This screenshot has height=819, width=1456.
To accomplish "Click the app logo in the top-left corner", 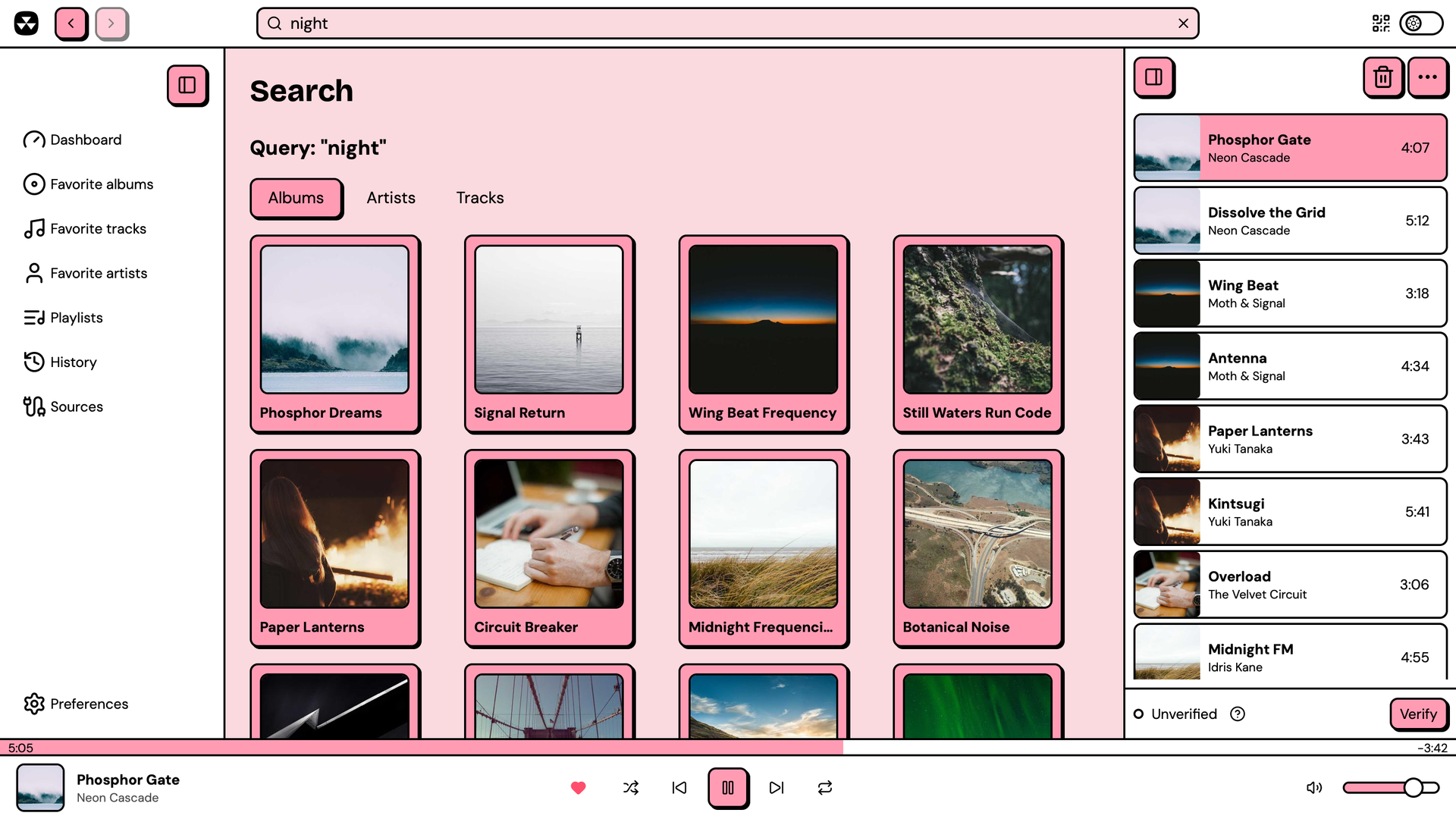I will coord(26,24).
